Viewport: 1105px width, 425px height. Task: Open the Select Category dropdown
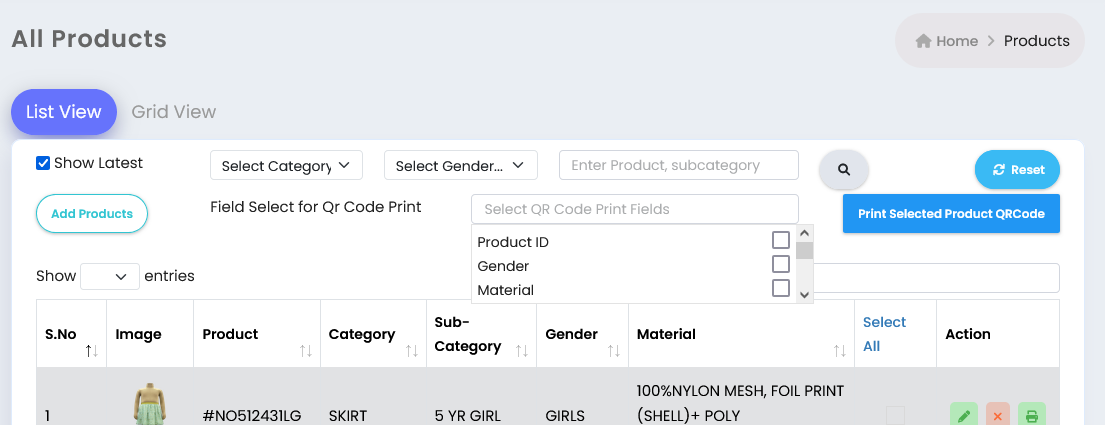286,166
